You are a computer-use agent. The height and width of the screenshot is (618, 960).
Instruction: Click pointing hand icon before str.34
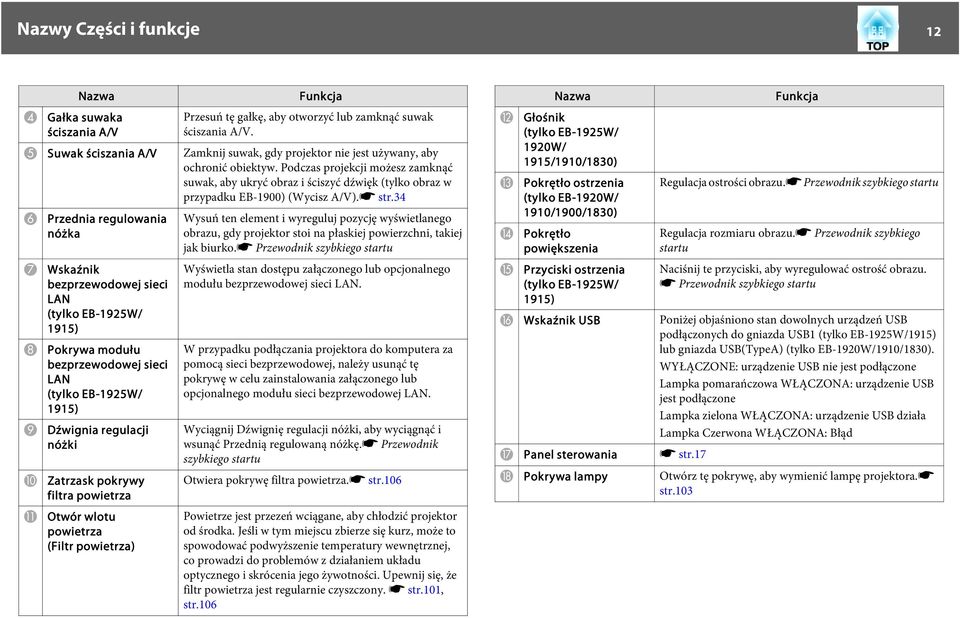coord(367,197)
